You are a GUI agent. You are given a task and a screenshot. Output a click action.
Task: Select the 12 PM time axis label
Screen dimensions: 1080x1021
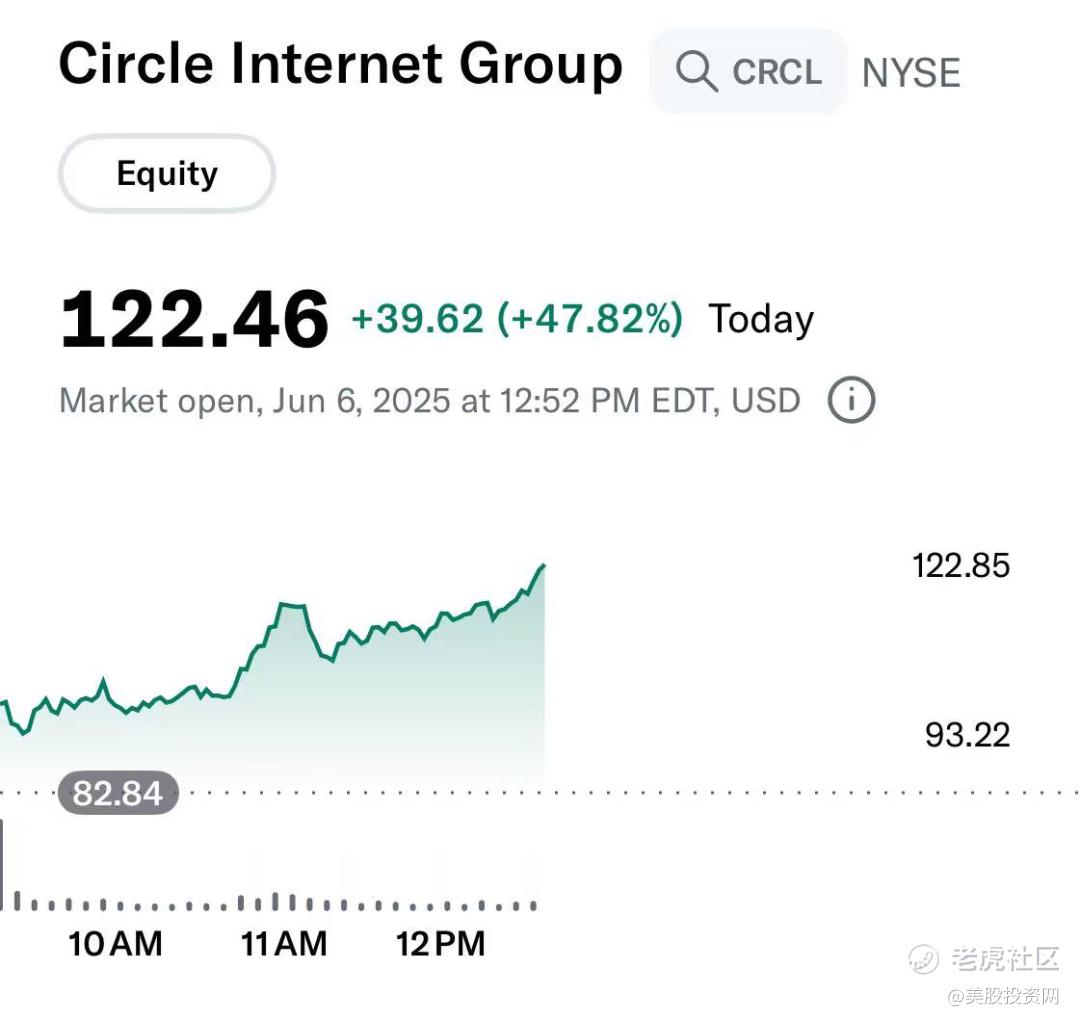click(440, 943)
